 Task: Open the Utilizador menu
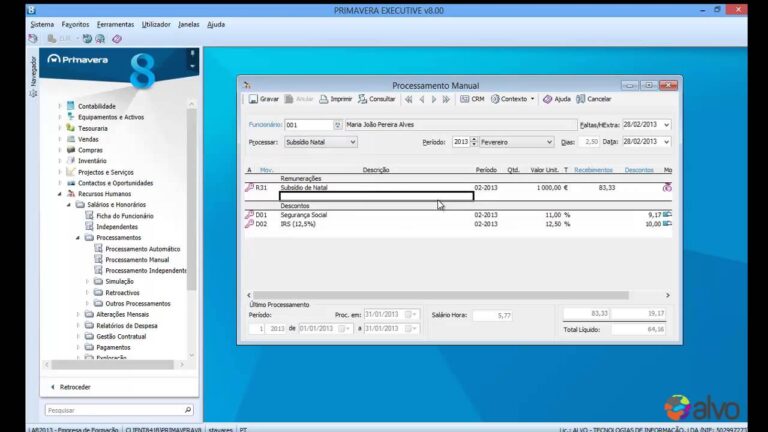[x=156, y=24]
